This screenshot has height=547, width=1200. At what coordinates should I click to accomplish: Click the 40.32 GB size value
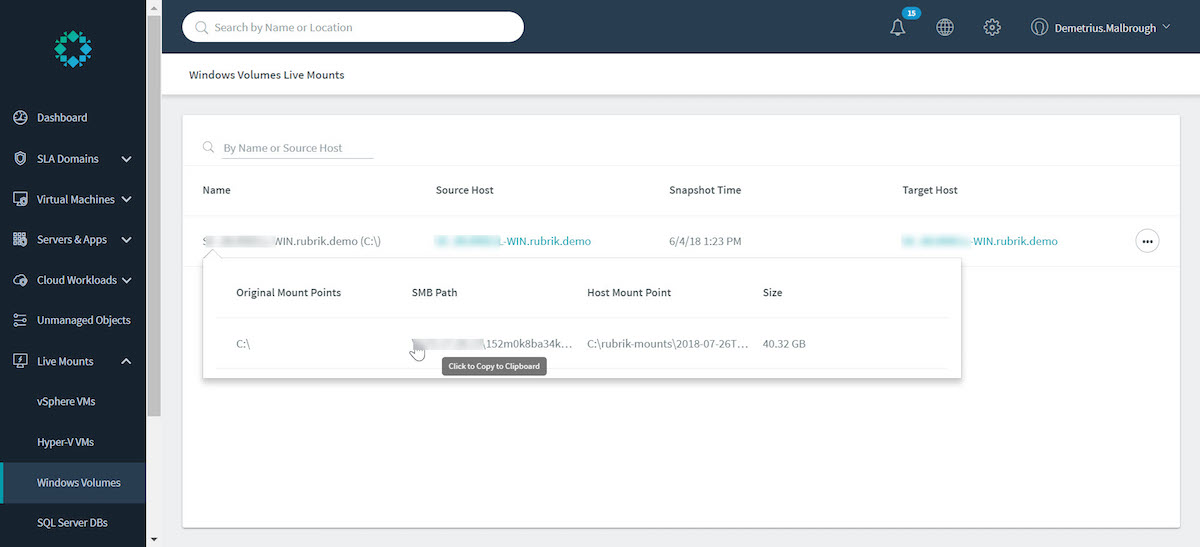[x=784, y=344]
